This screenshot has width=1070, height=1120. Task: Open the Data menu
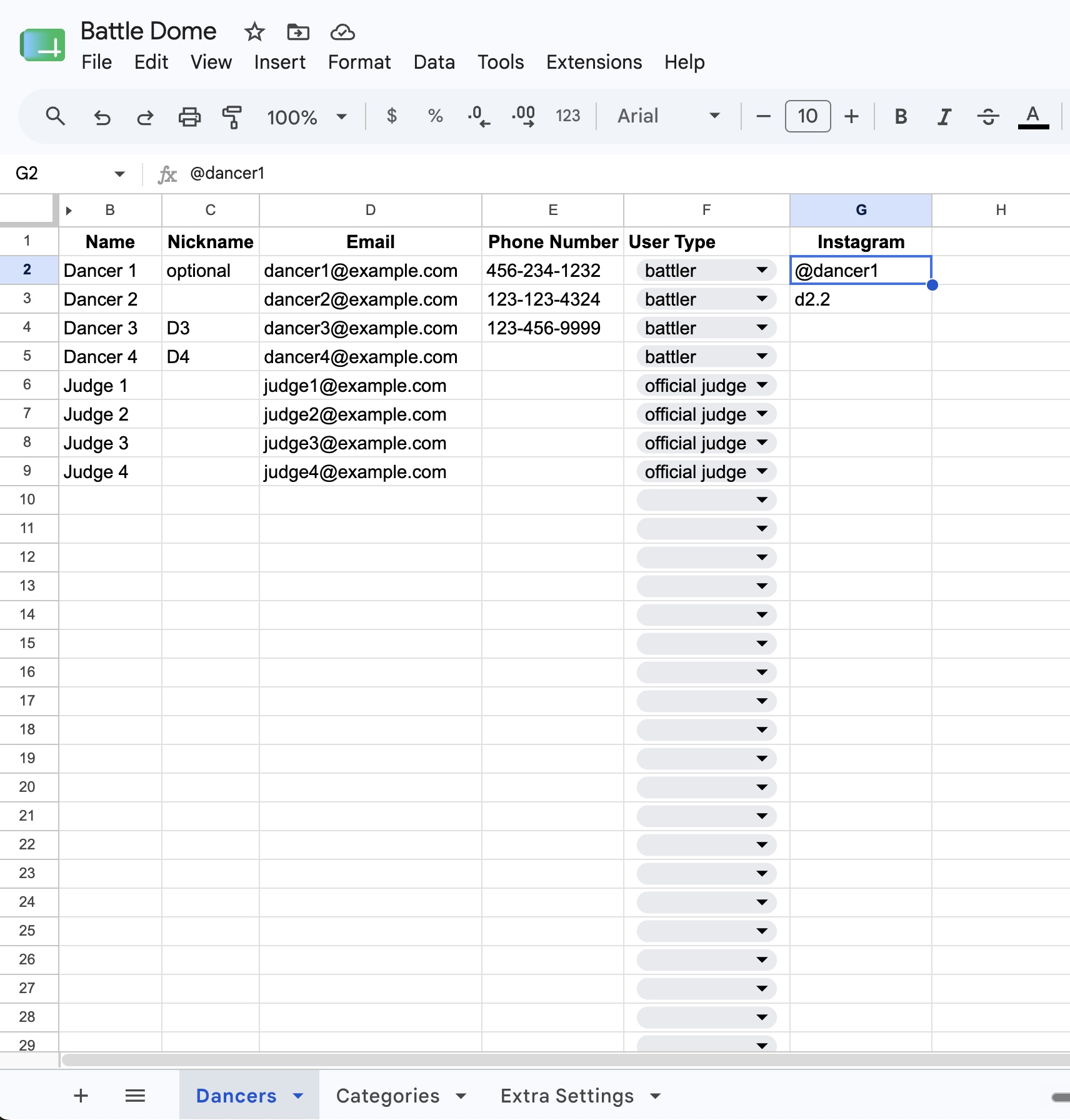click(434, 62)
